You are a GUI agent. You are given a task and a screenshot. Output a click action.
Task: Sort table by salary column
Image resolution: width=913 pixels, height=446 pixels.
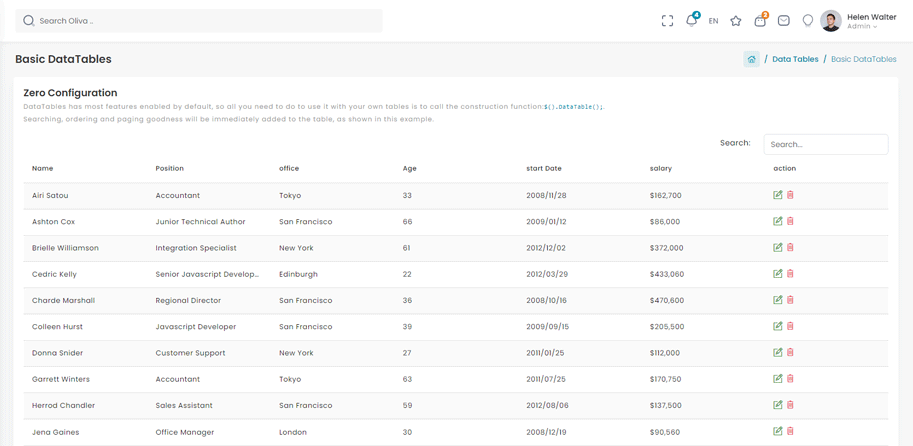coord(661,168)
